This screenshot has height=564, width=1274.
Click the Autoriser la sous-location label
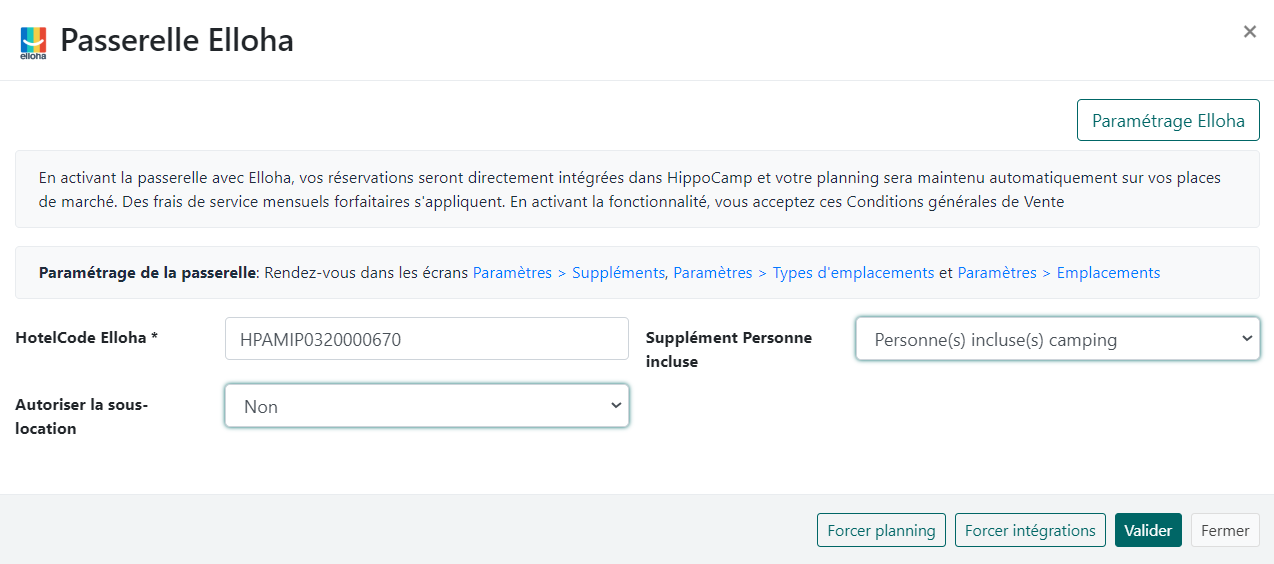[x=81, y=416]
